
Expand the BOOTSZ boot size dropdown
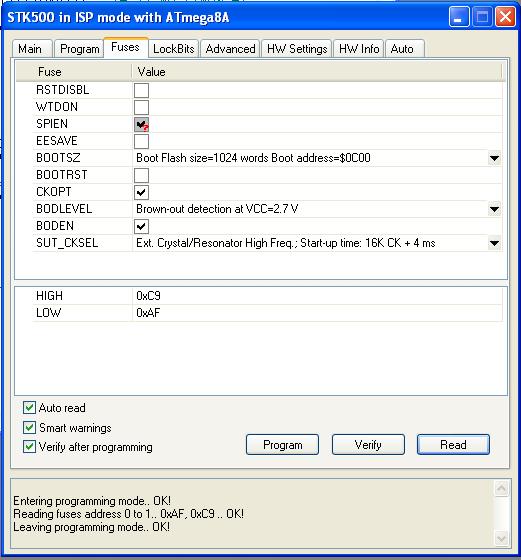pyautogui.click(x=494, y=158)
